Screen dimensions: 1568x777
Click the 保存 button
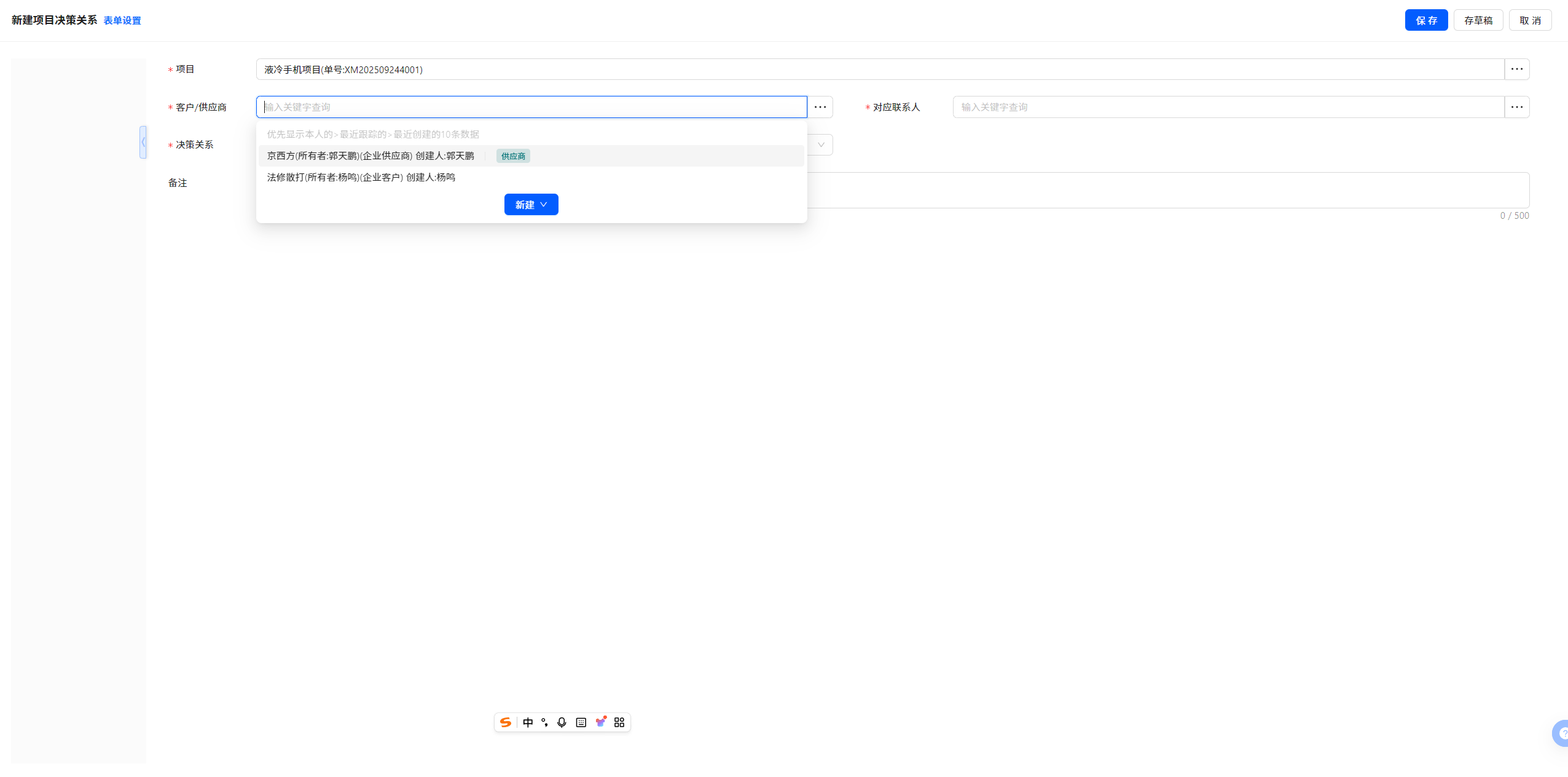[1426, 20]
